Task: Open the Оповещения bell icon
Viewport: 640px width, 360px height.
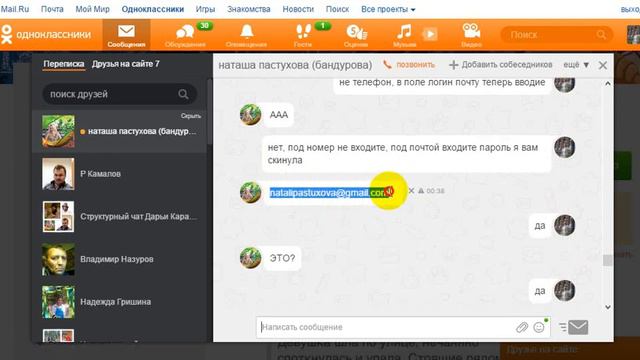Action: pyautogui.click(x=246, y=35)
